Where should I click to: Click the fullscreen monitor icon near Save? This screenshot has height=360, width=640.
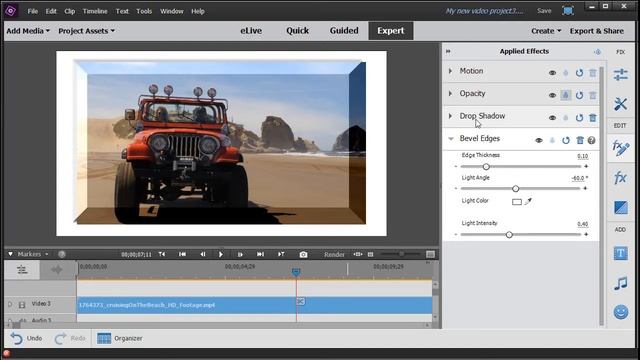tap(568, 11)
